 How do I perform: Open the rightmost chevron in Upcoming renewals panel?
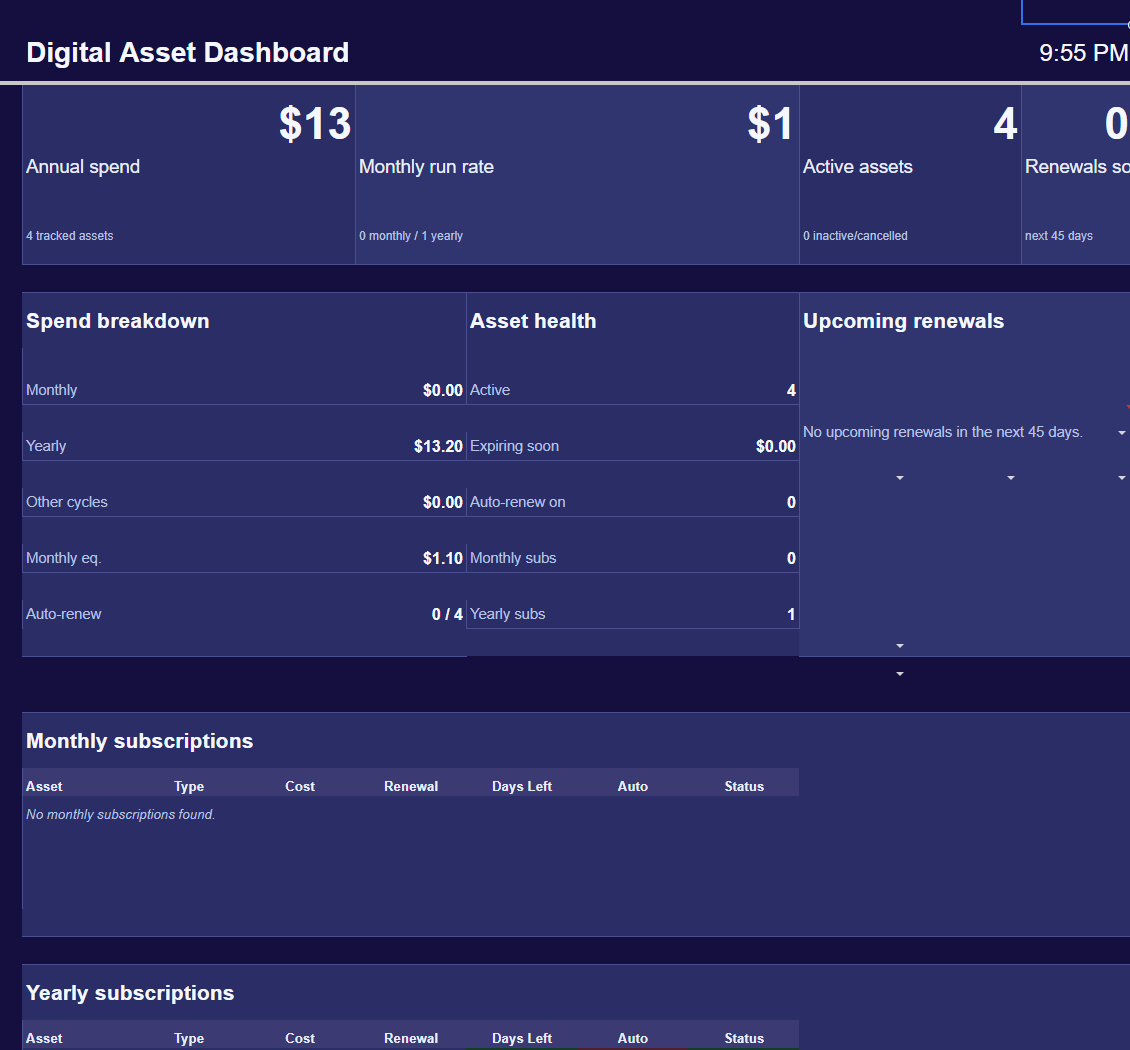point(1123,478)
